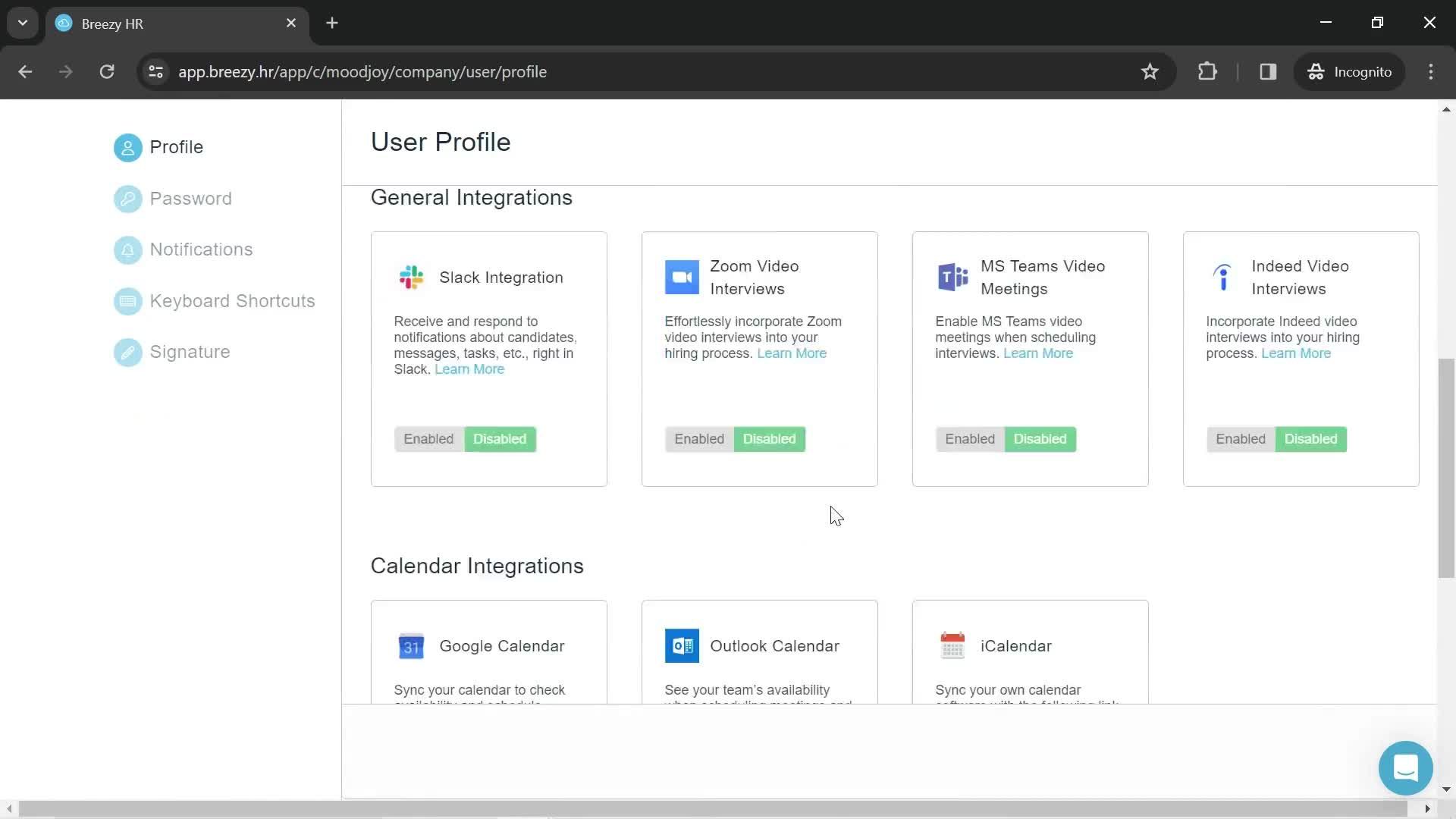Click the Google Calendar icon
This screenshot has height=819, width=1456.
pos(412,646)
